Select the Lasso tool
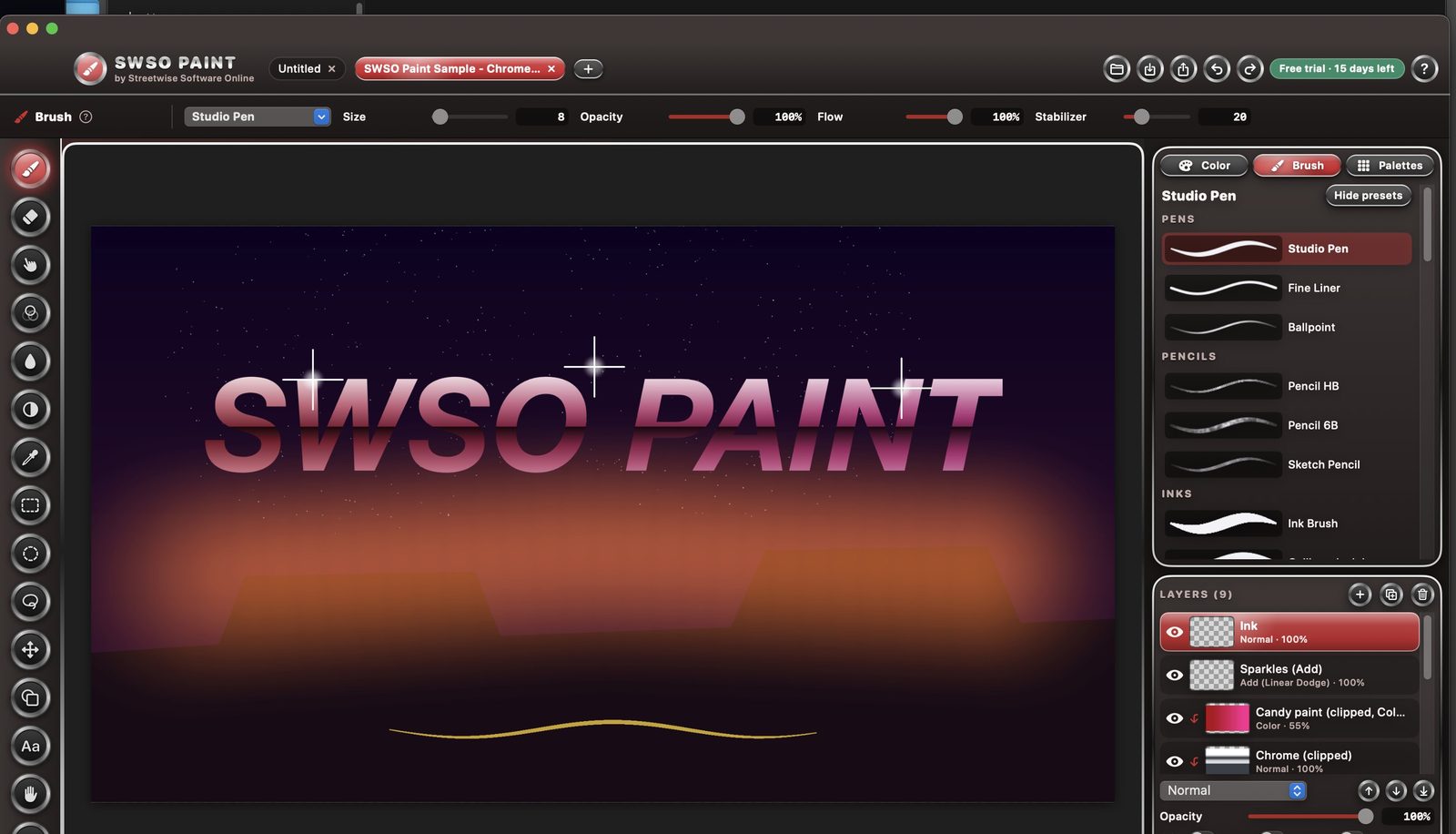 [x=30, y=602]
